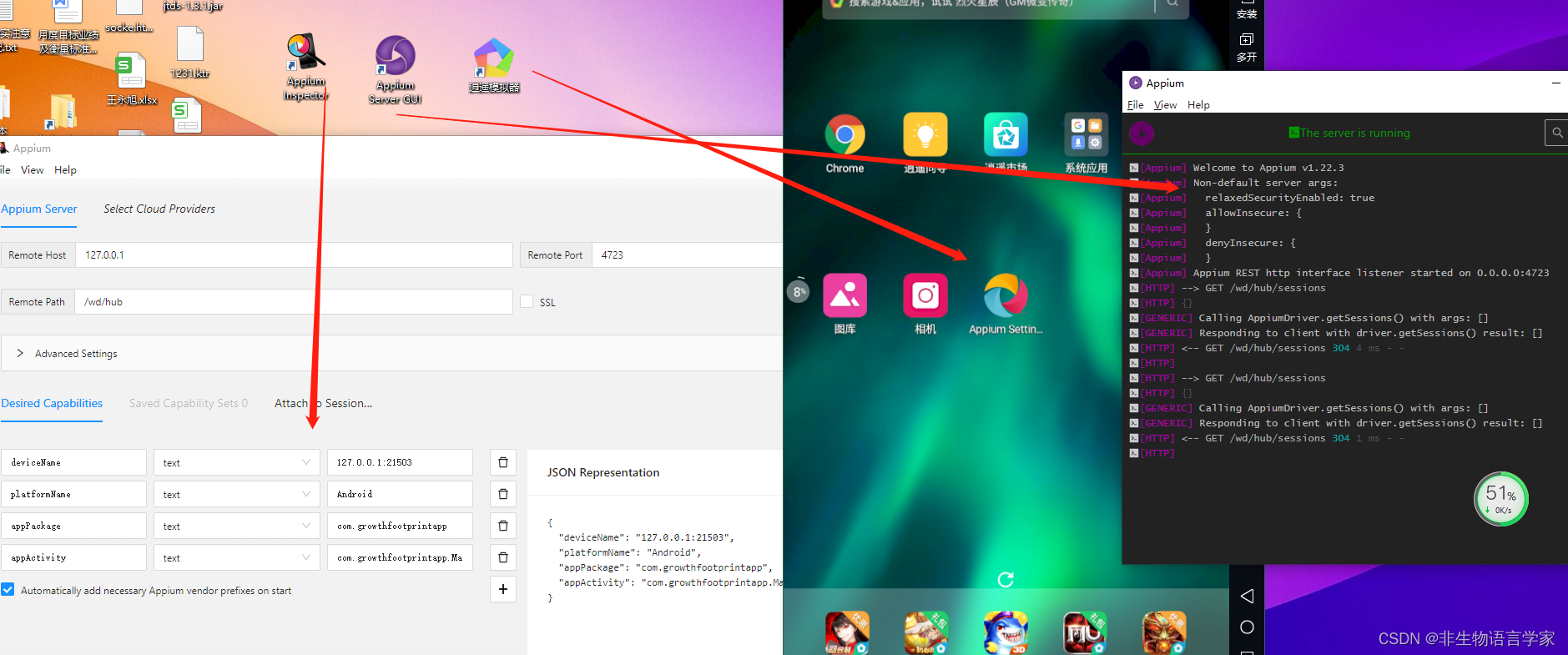The image size is (1568, 655).
Task: Switch to Appium Server tab
Action: pos(39,209)
